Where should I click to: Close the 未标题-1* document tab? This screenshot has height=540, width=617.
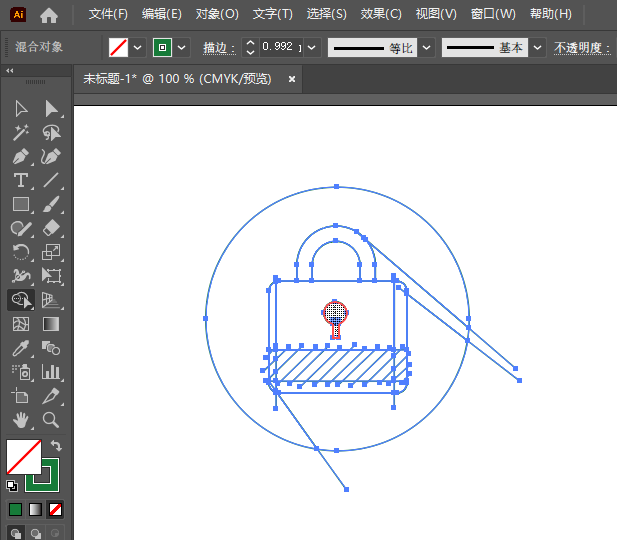pos(292,79)
